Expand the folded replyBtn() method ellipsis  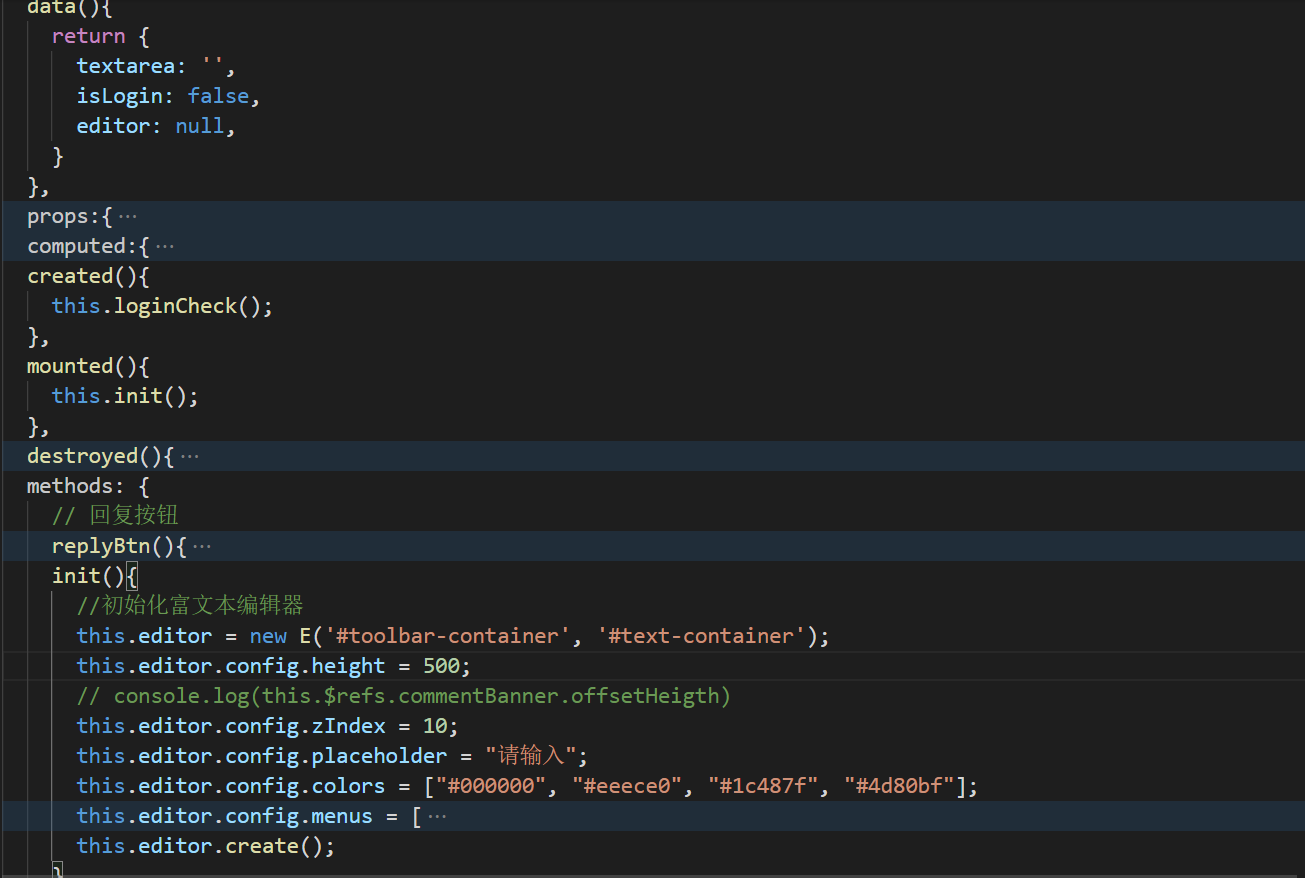pos(201,546)
